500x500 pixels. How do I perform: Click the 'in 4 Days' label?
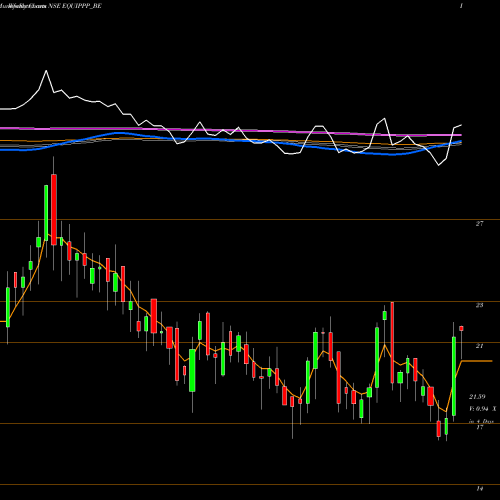(481, 421)
